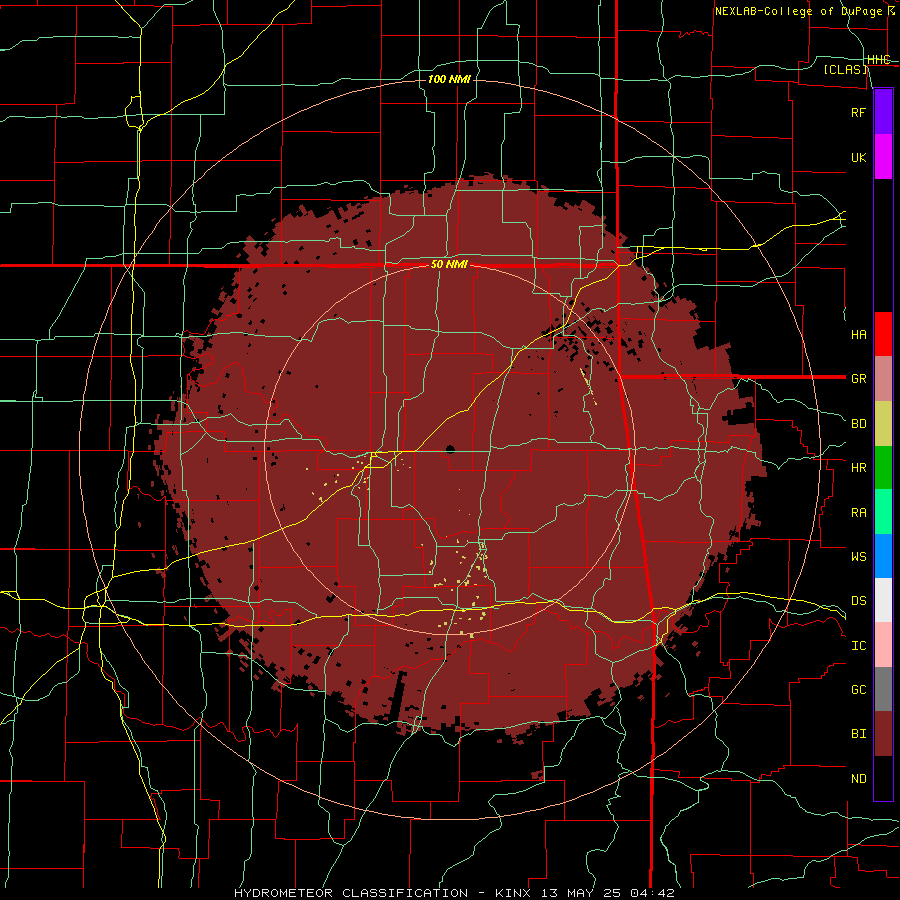Click the 100 NMI range ring label
The height and width of the screenshot is (900, 900).
click(x=449, y=79)
